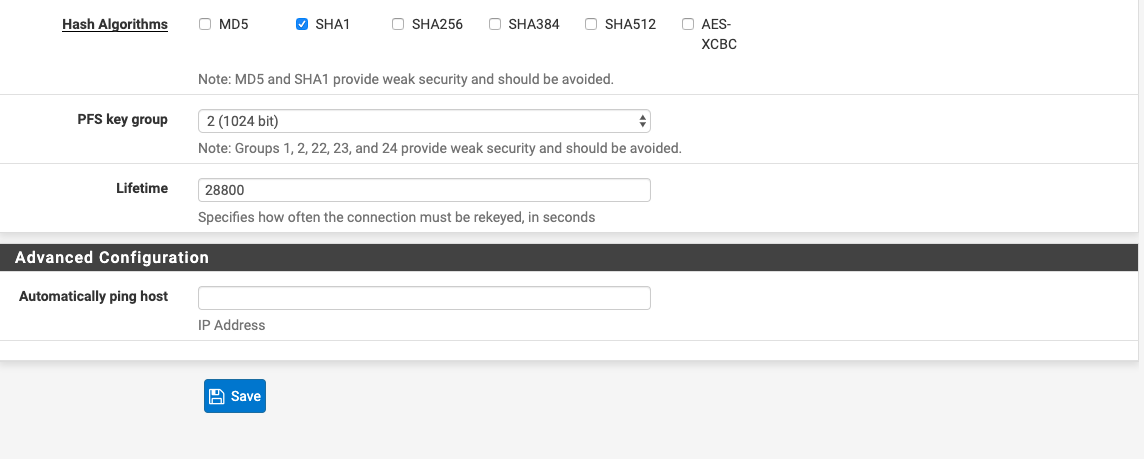This screenshot has width=1144, height=459.
Task: Click the Automatically ping host label
Action: coord(93,296)
